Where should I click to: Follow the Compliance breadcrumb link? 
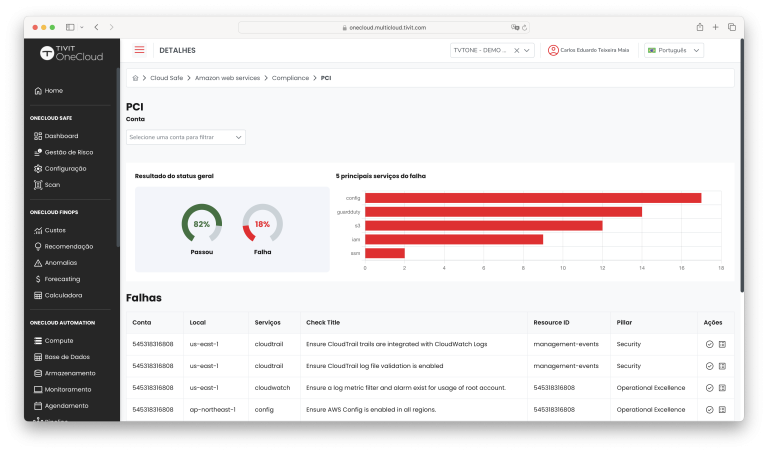[x=290, y=77]
